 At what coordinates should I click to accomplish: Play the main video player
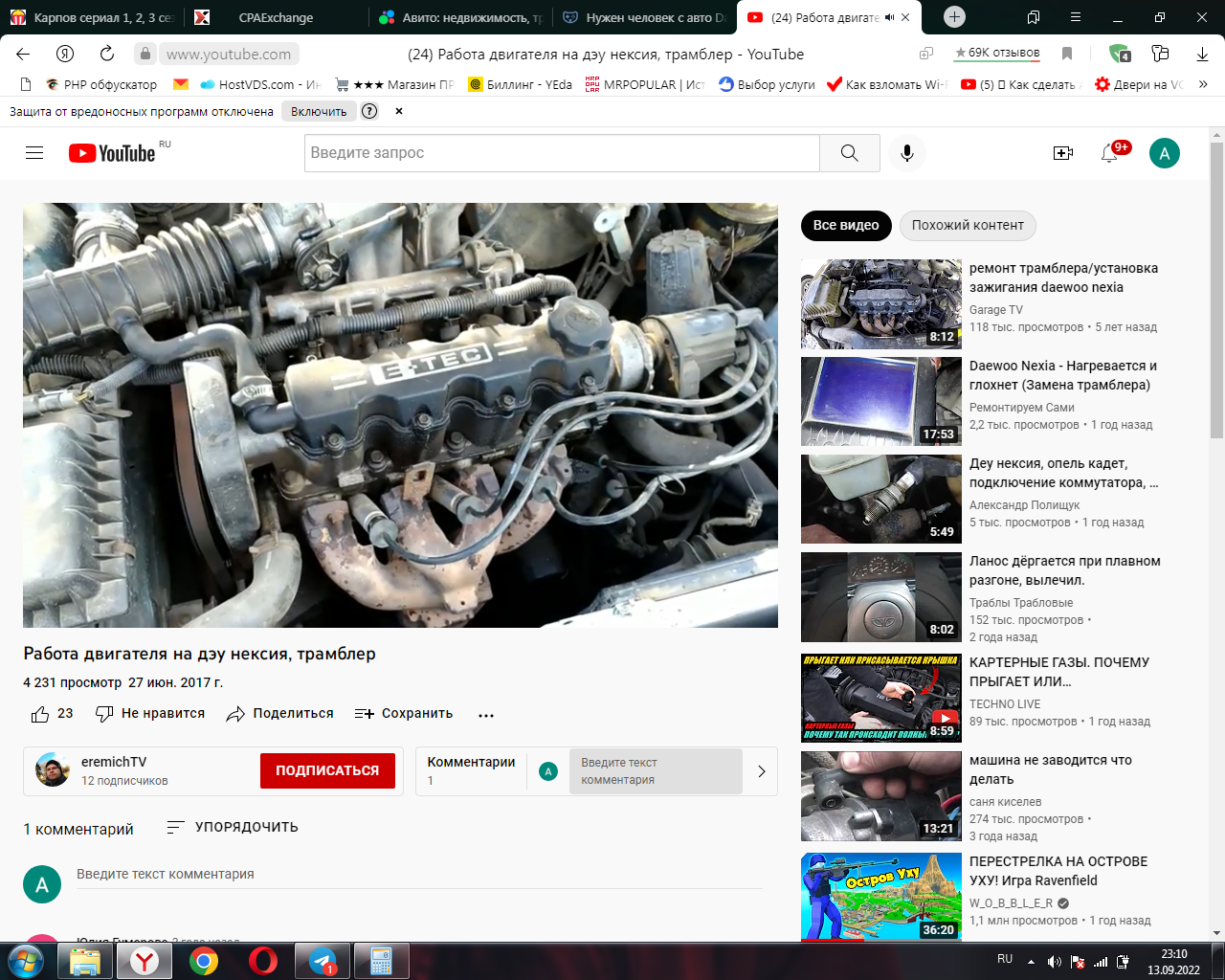[x=400, y=415]
